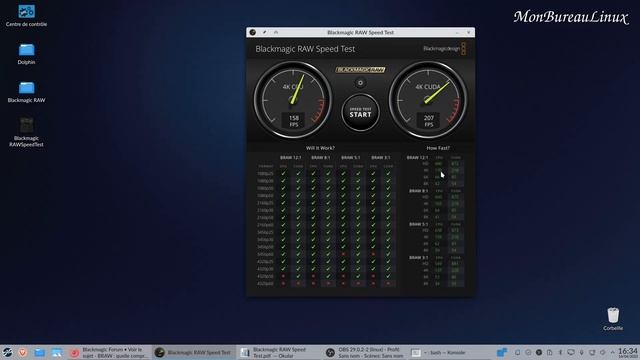The image size is (640, 360).
Task: Open the Dolphin folder icon on the desktop
Action: (x=26, y=53)
